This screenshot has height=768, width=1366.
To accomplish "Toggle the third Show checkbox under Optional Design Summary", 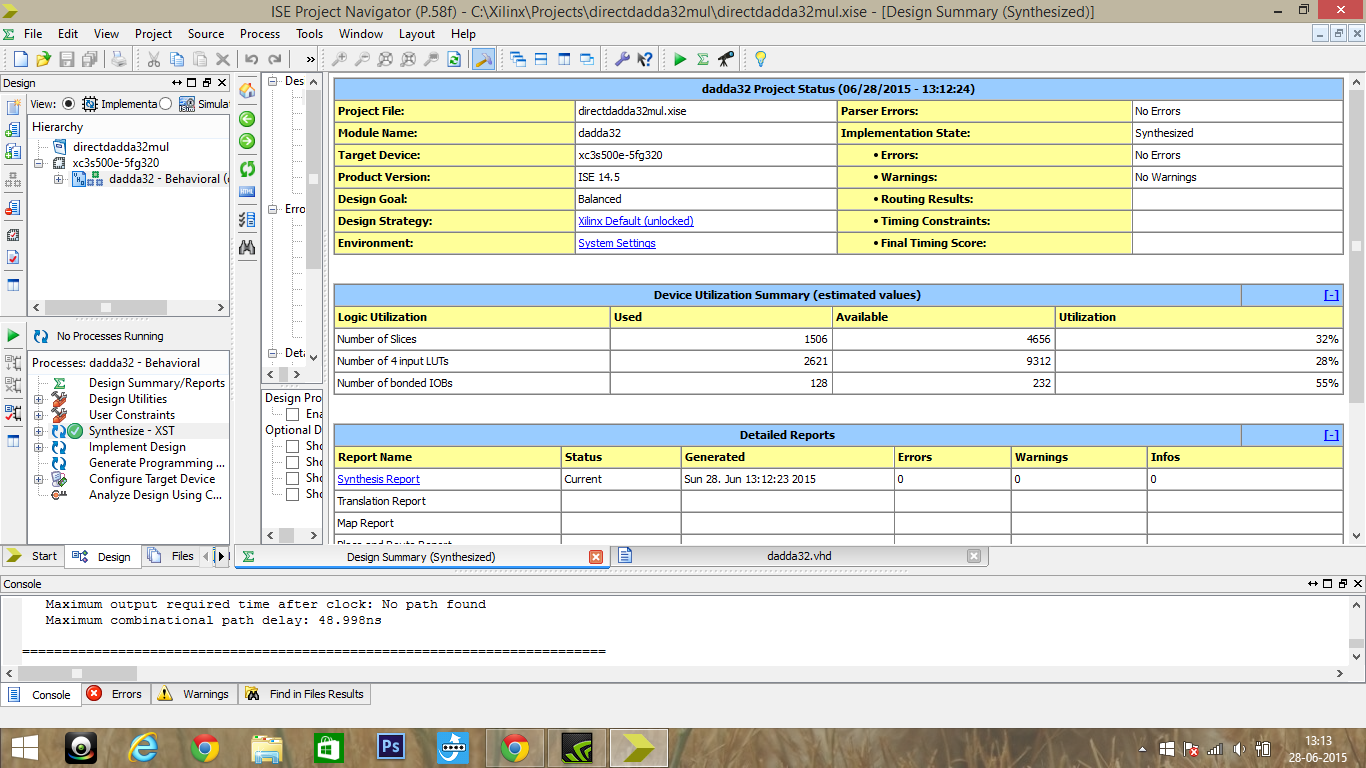I will 293,478.
